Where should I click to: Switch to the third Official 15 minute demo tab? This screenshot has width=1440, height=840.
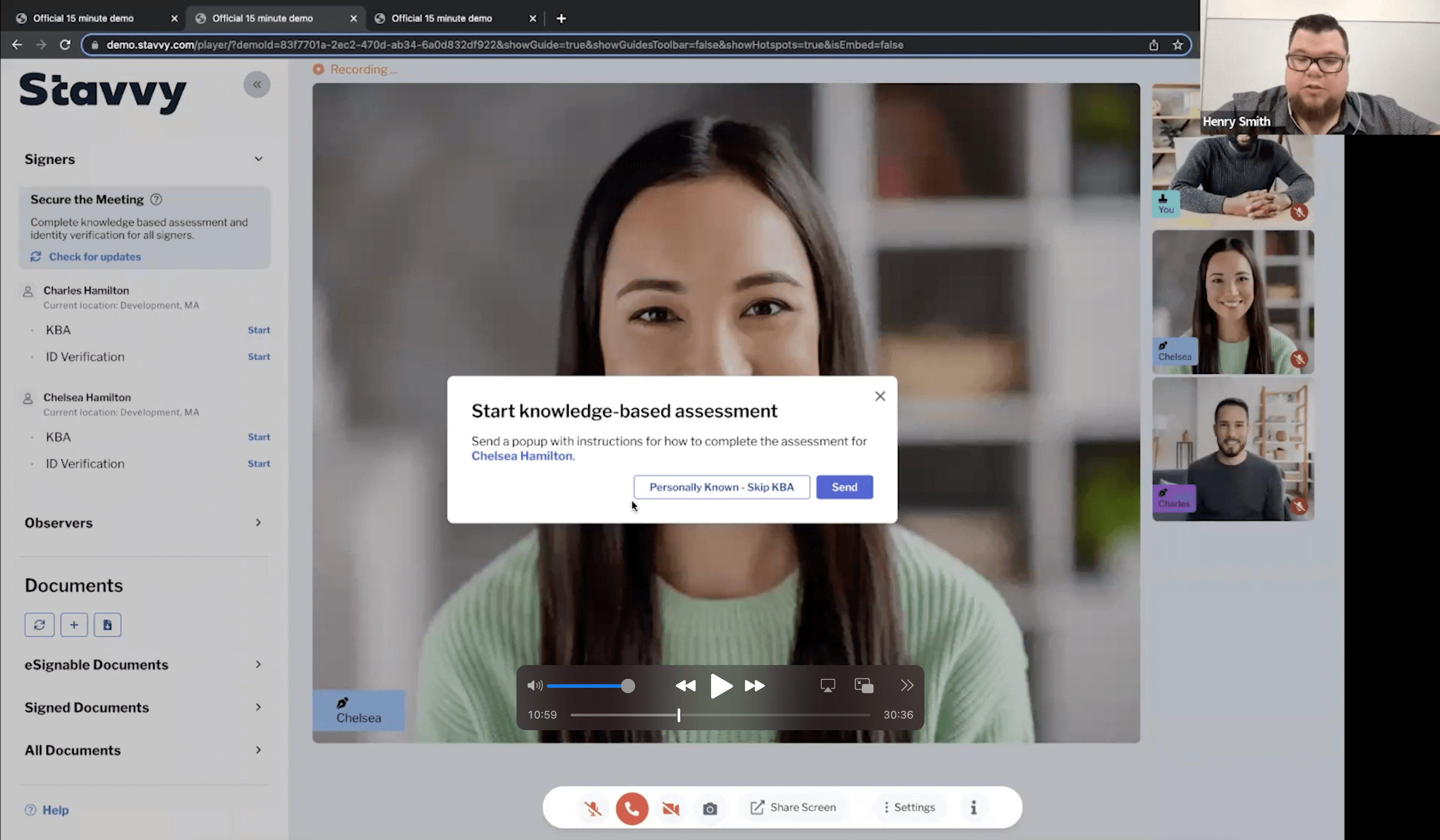pyautogui.click(x=455, y=18)
